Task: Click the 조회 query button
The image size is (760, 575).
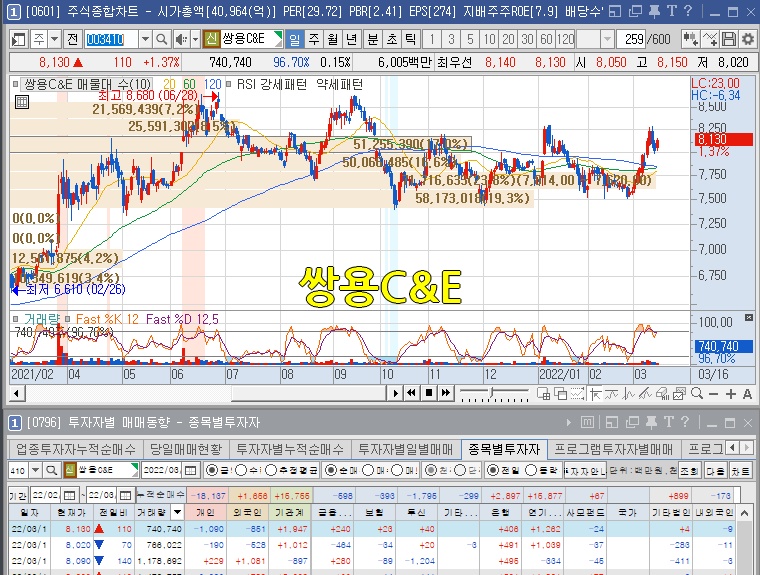Action: (689, 470)
